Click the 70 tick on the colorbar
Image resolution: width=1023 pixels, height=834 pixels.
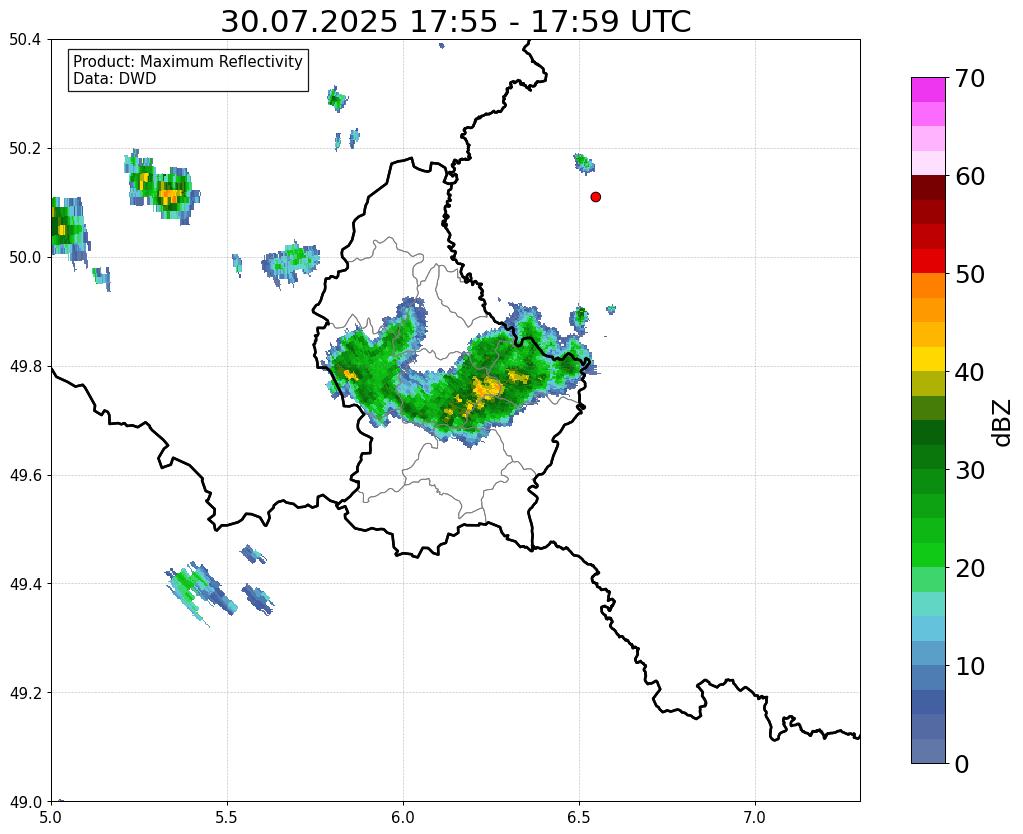pos(969,78)
